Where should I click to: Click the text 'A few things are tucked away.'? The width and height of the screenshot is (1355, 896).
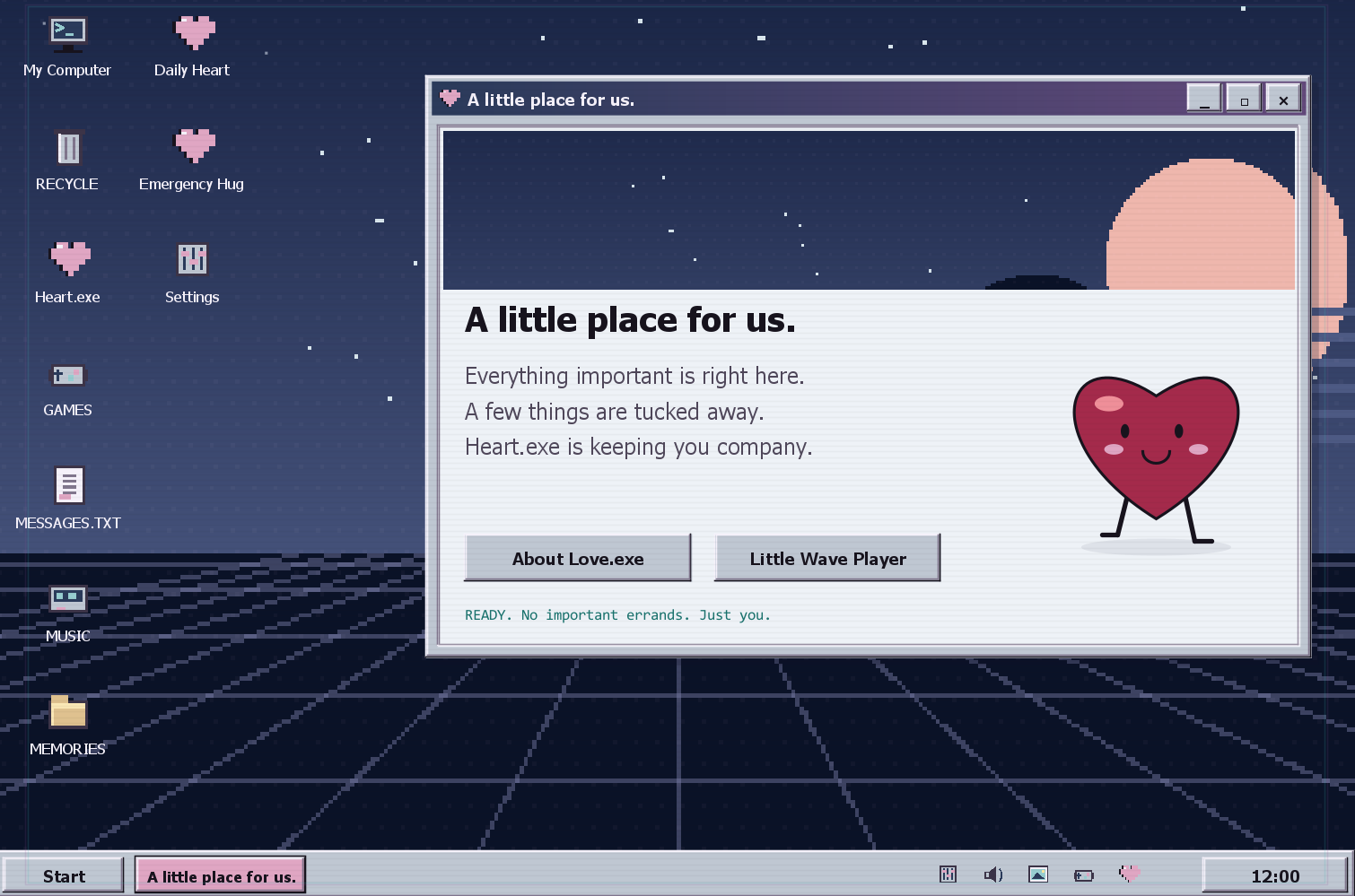coord(615,412)
